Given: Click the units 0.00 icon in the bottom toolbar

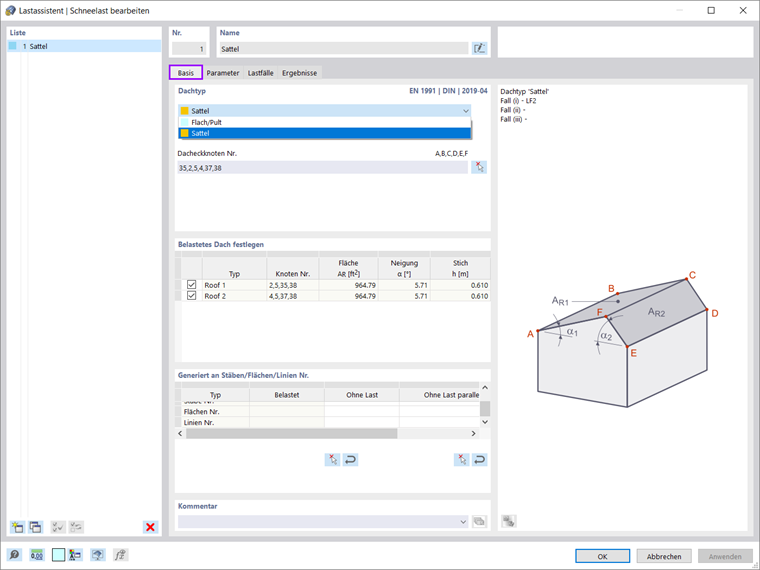Looking at the screenshot, I should click(x=37, y=555).
